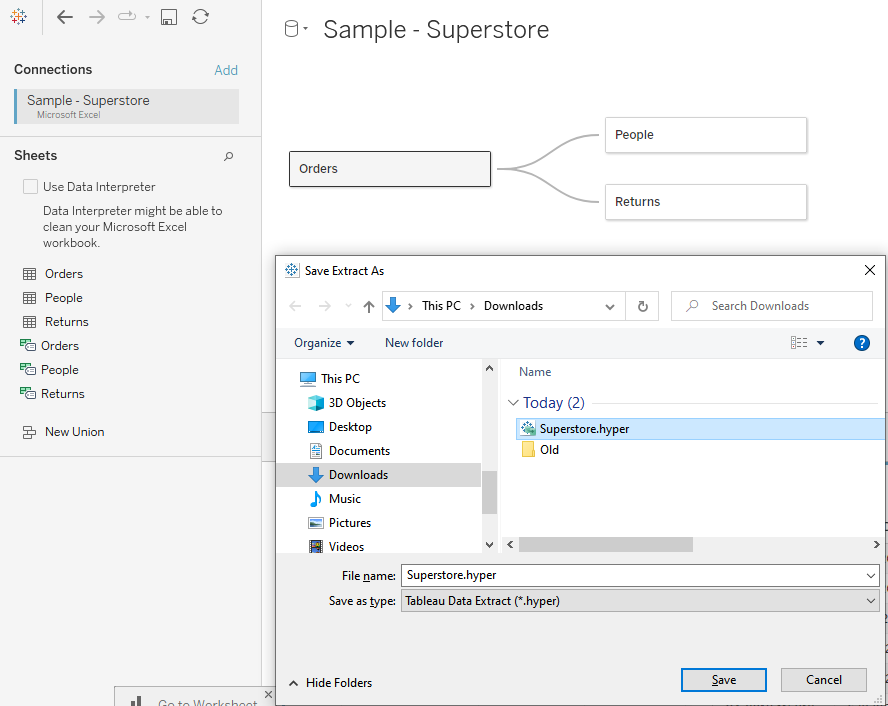Image resolution: width=888 pixels, height=706 pixels.
Task: Click the file list scroll right arrow
Action: click(x=876, y=545)
